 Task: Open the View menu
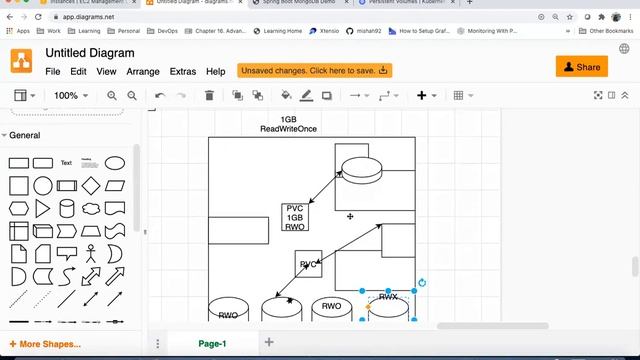pos(106,71)
